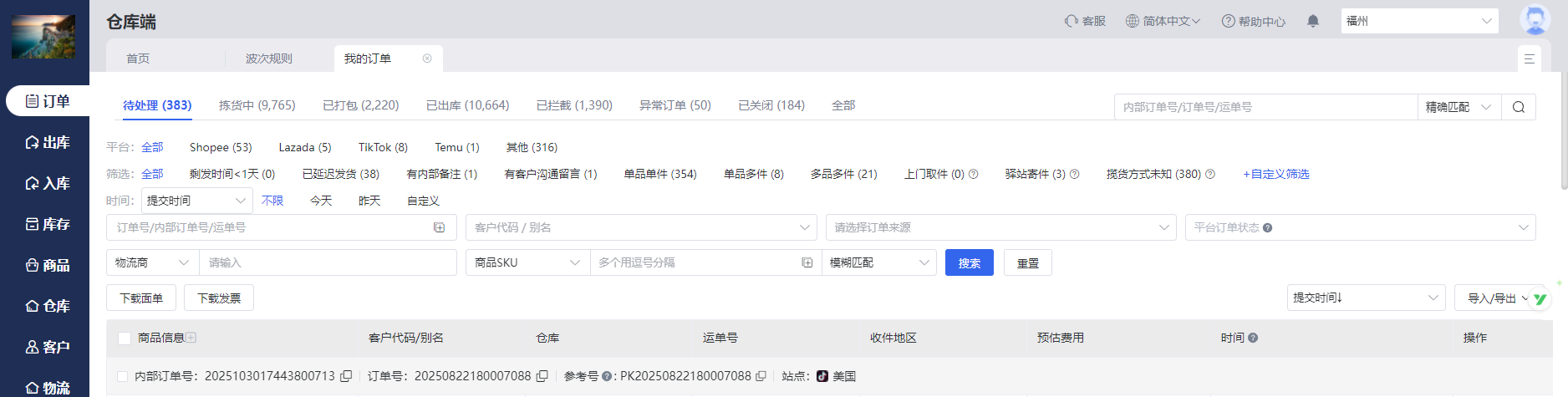Click 驿站寄件 help question icon
Image resolution: width=1568 pixels, height=397 pixels.
pos(1075,174)
